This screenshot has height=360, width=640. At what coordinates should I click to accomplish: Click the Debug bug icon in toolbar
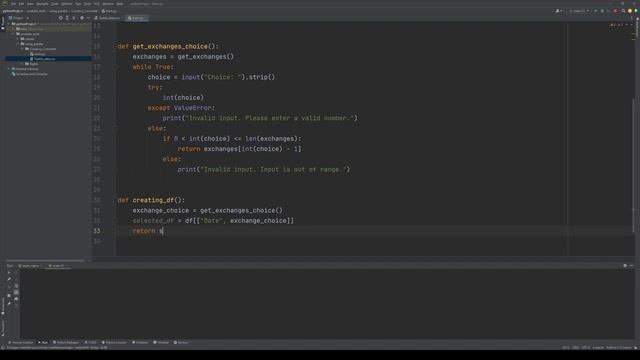click(x=602, y=11)
